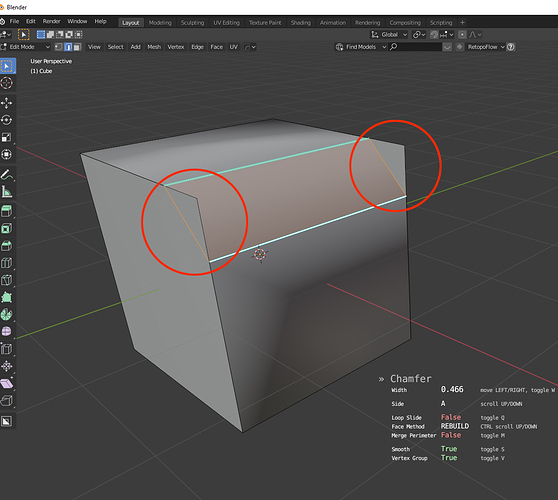This screenshot has width=558, height=500.
Task: Select the Poly Build tool
Action: pos(7,297)
